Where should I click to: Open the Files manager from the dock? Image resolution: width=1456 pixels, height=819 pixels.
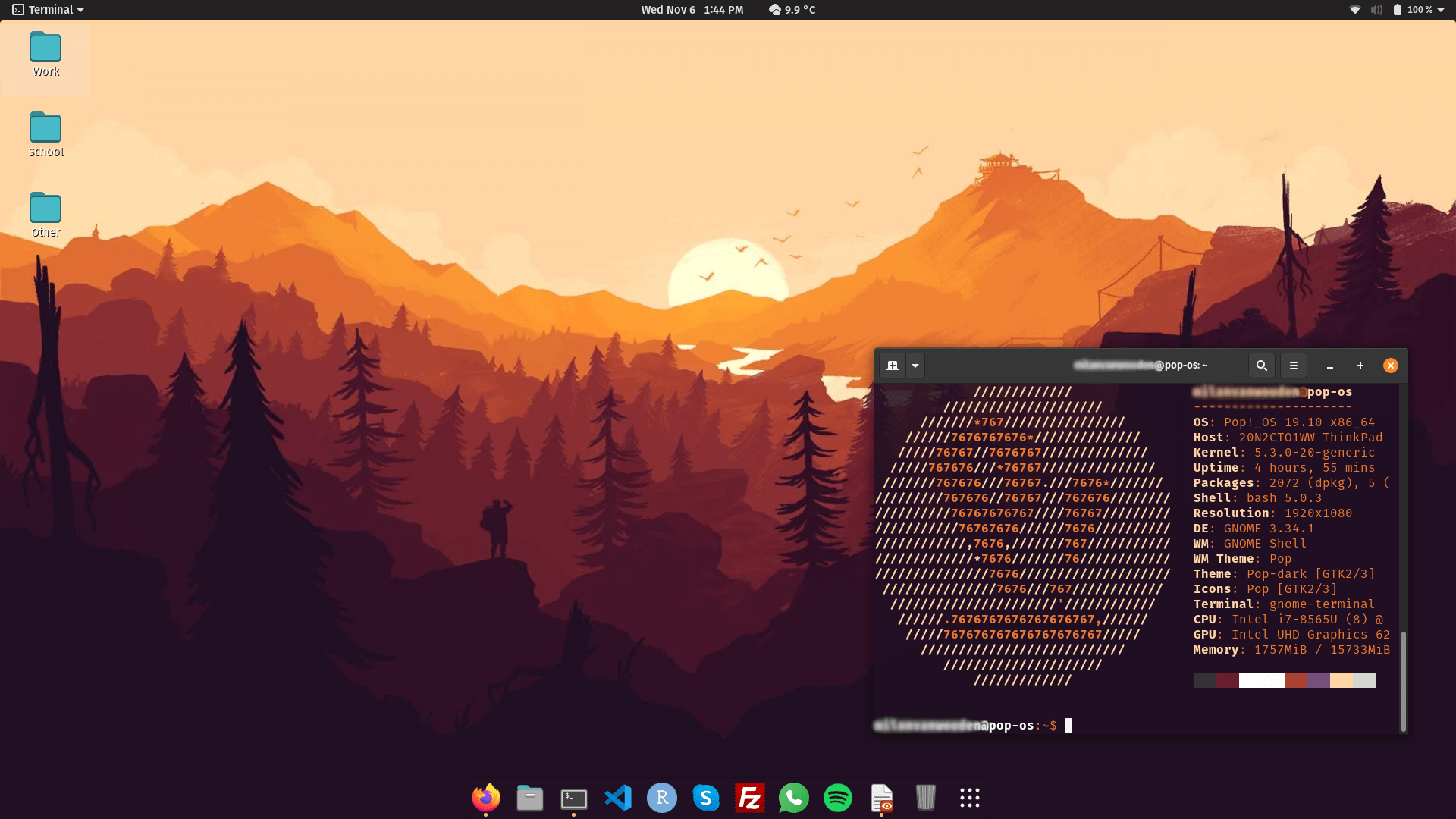click(529, 798)
